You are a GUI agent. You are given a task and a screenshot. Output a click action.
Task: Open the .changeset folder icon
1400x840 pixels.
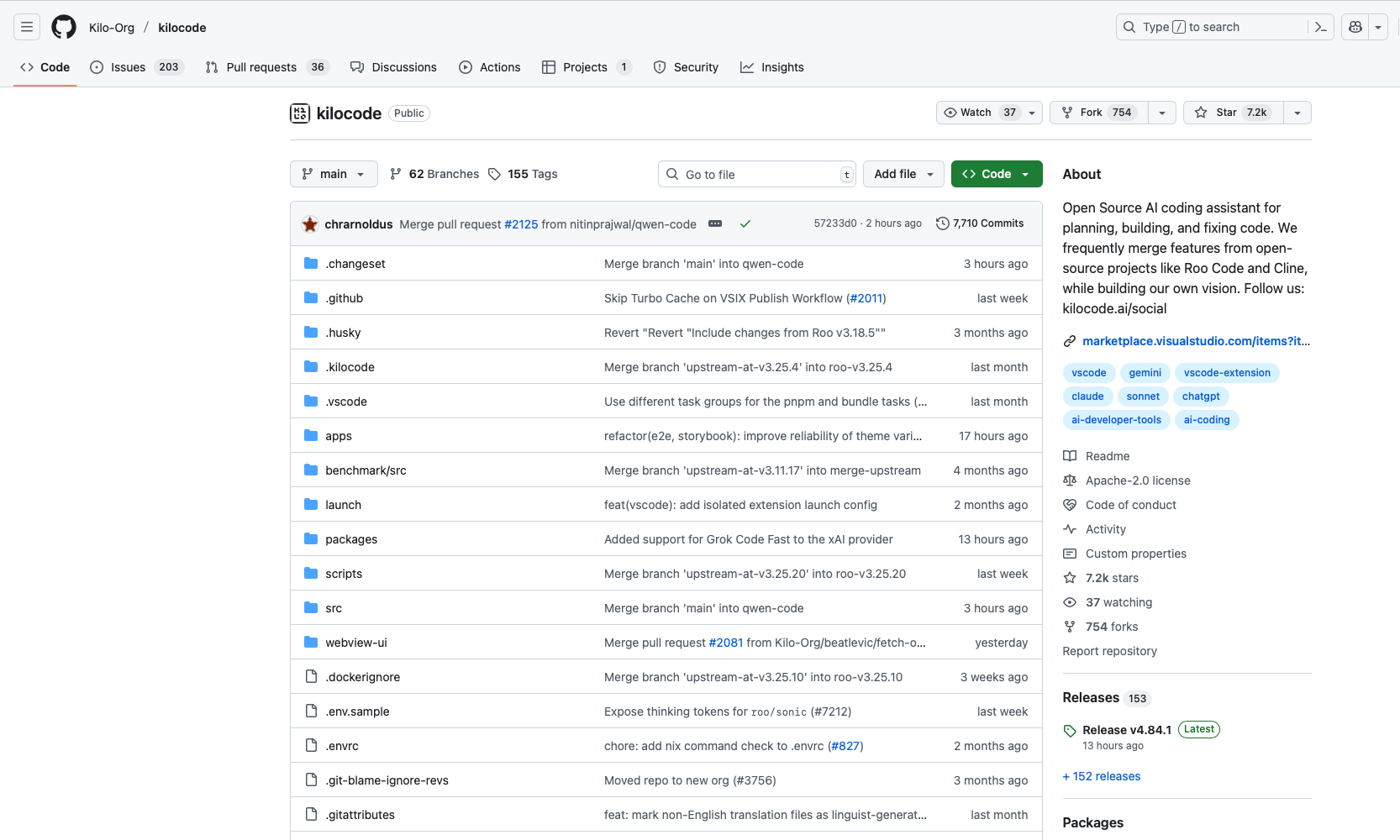pos(311,264)
